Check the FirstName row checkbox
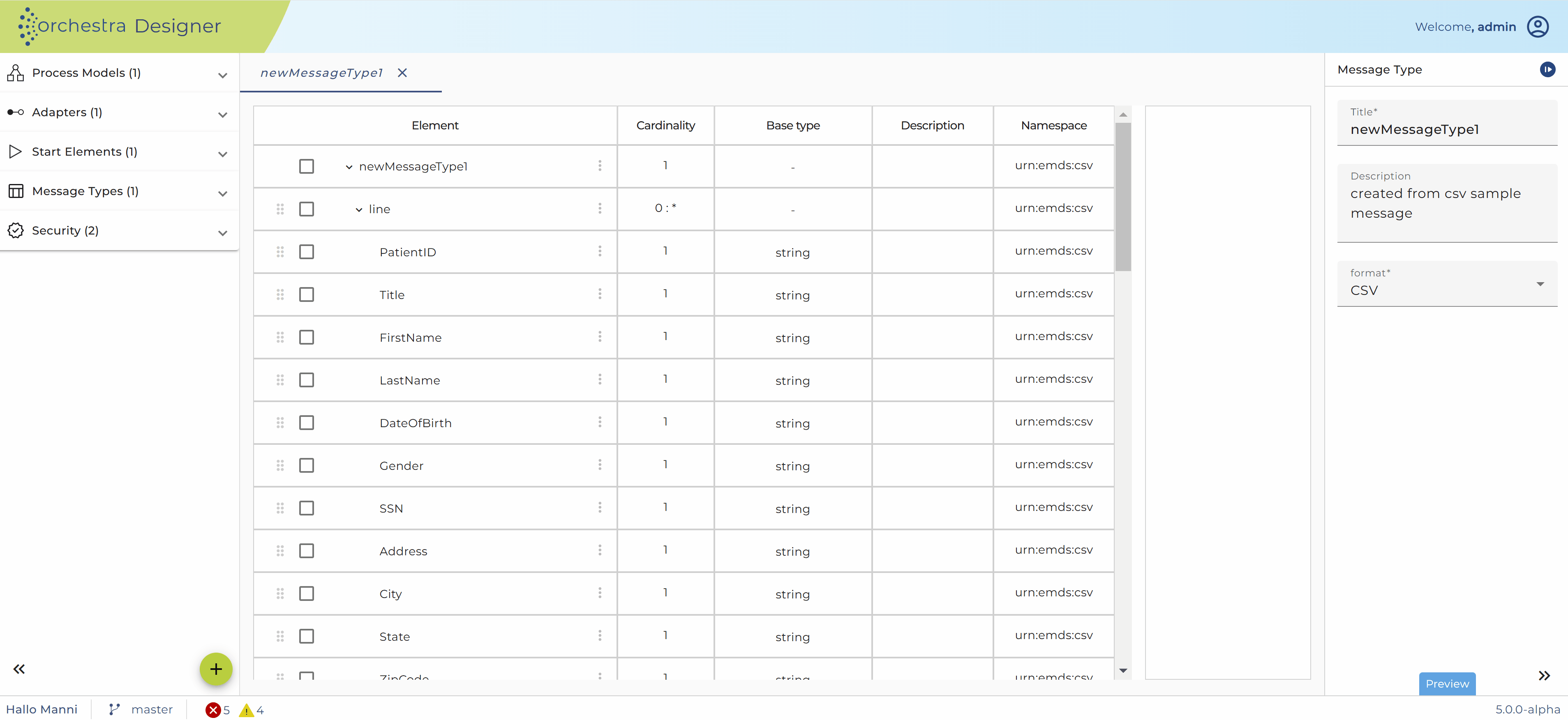The height and width of the screenshot is (720, 1568). point(306,337)
